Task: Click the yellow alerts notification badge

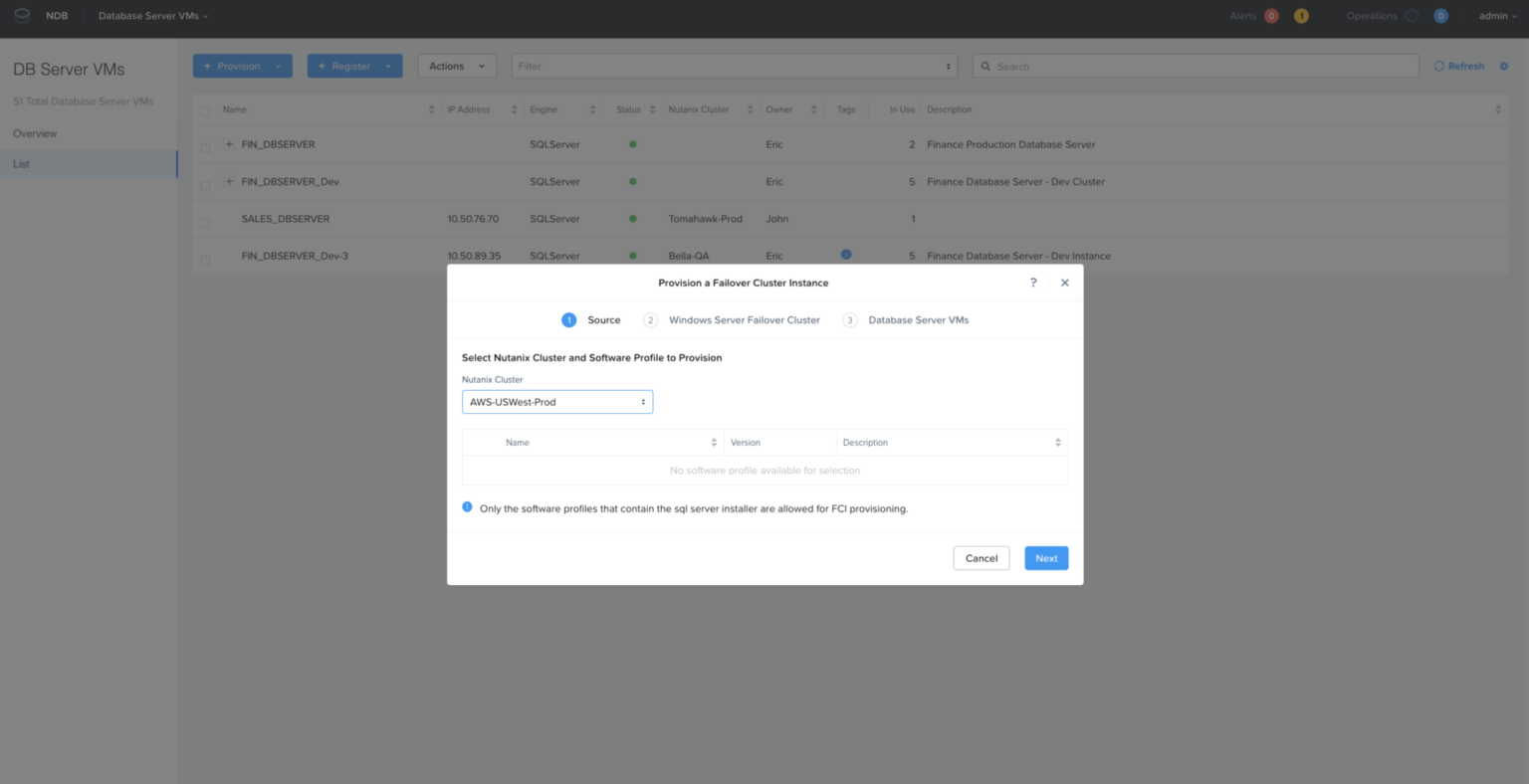Action: point(1301,16)
